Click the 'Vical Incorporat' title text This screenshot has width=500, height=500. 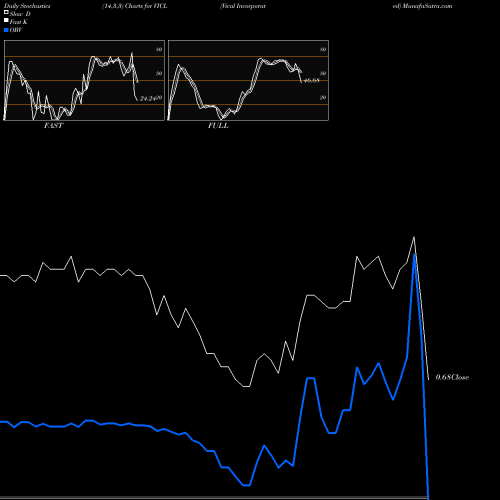click(x=243, y=6)
